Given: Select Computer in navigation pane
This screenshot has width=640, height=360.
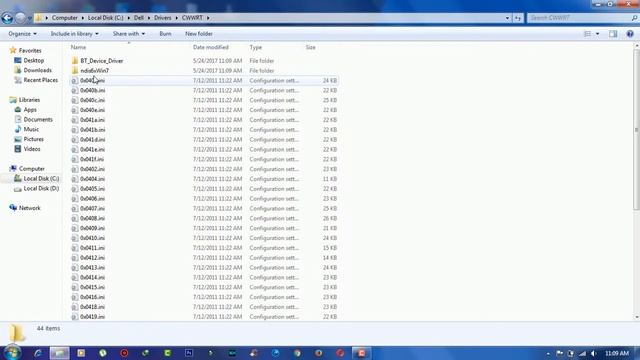Looking at the screenshot, I should 31,169.
